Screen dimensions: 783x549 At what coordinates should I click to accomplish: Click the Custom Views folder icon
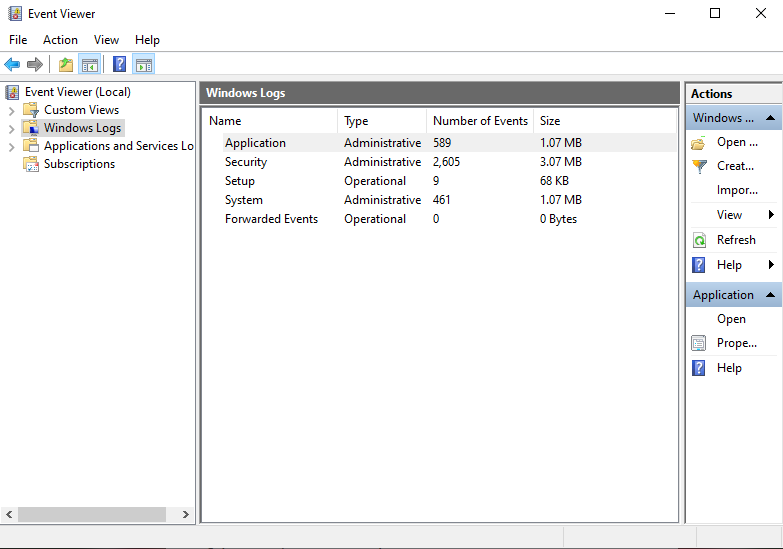(31, 110)
